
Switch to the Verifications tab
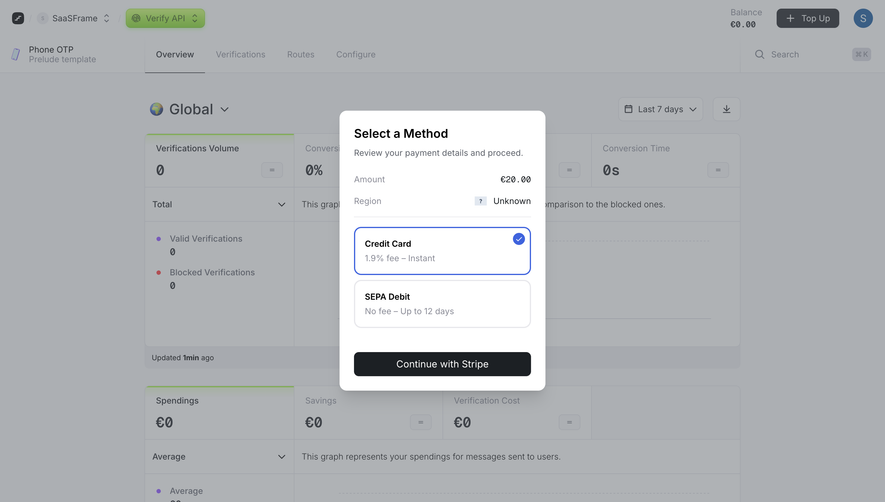click(240, 54)
